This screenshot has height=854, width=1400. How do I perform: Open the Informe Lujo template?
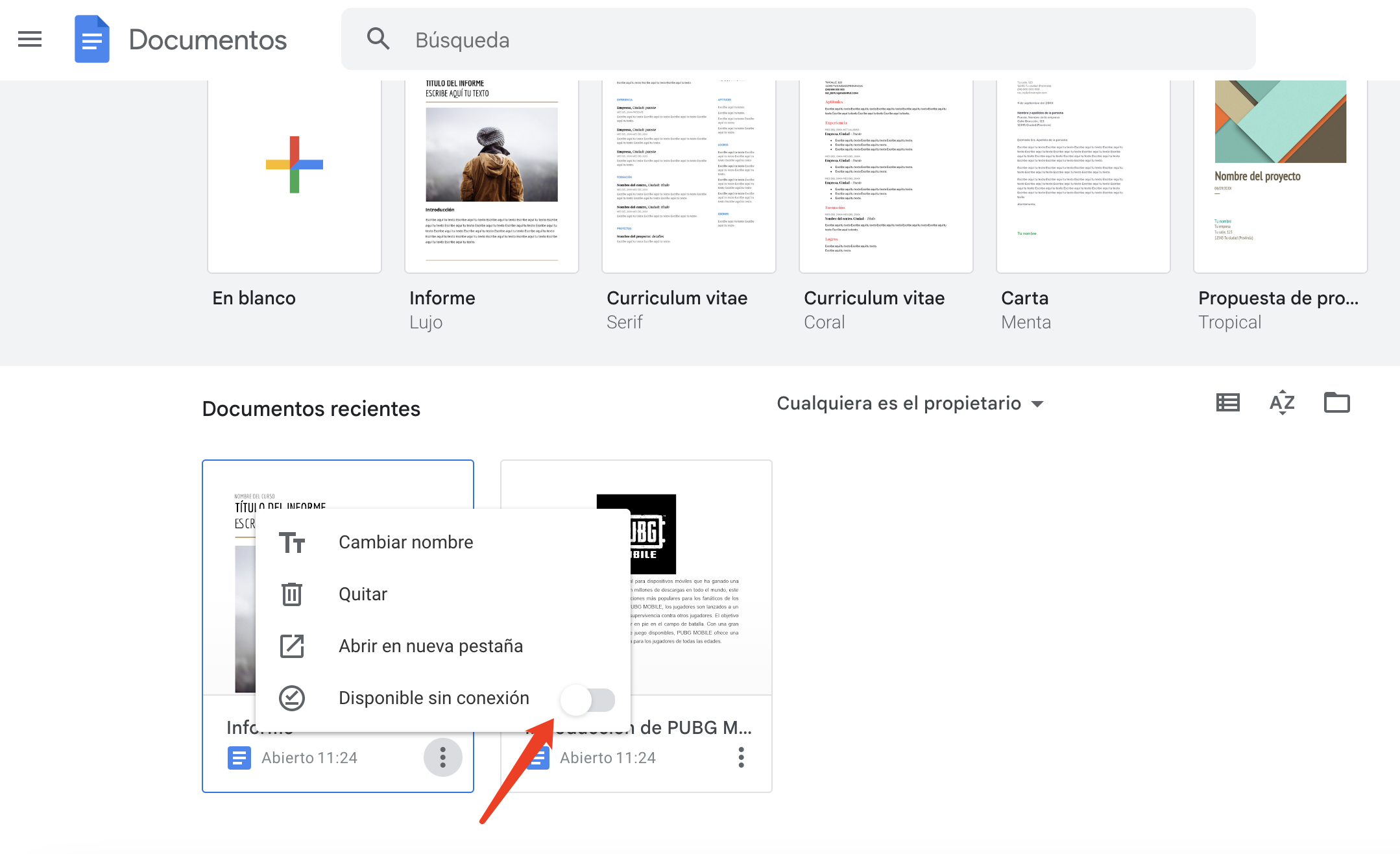[x=492, y=175]
